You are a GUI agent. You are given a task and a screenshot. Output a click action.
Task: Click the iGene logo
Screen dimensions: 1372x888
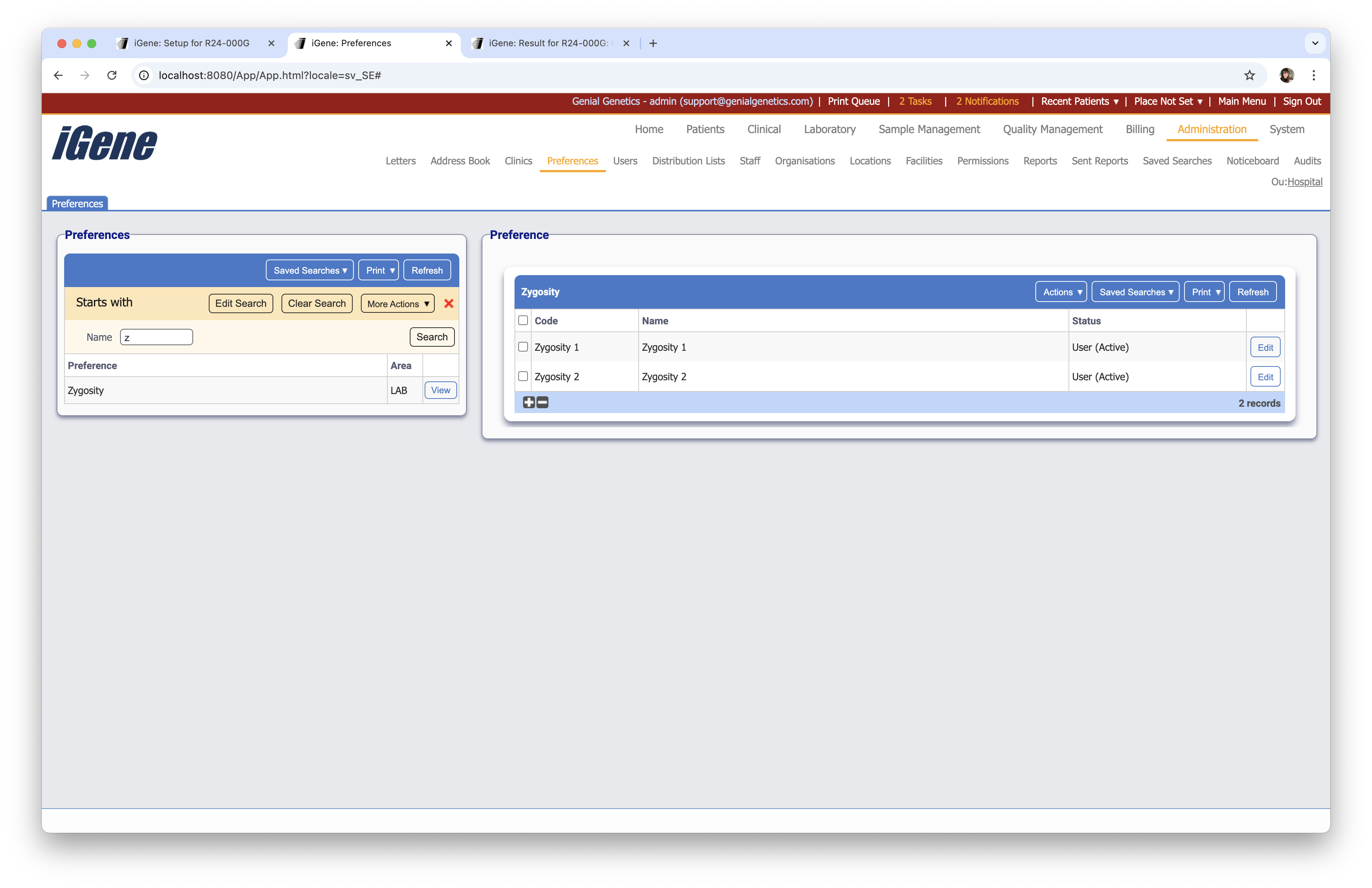(104, 143)
